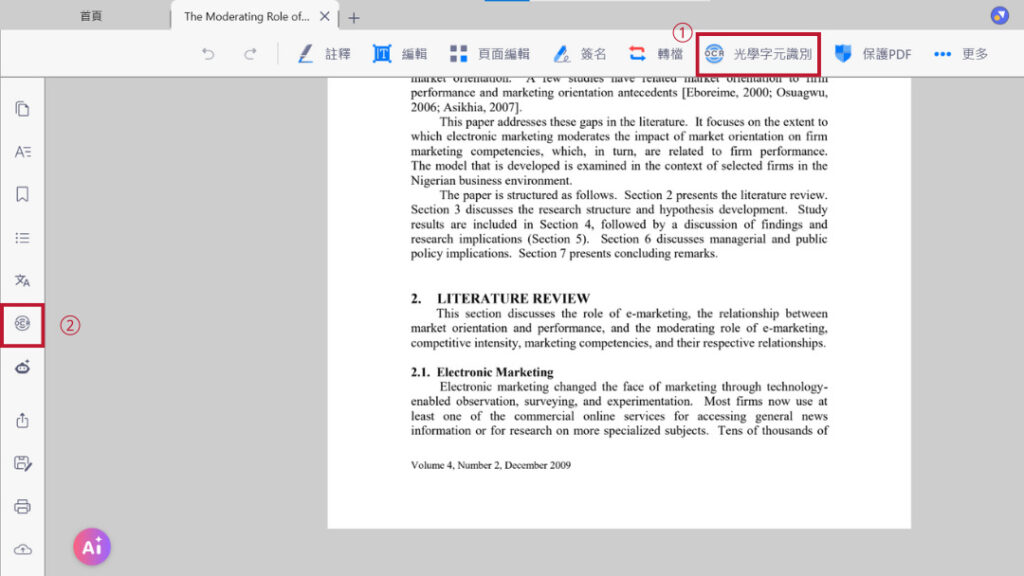The image size is (1024, 576).
Task: Expand the 更多 more options menu
Action: tap(961, 54)
